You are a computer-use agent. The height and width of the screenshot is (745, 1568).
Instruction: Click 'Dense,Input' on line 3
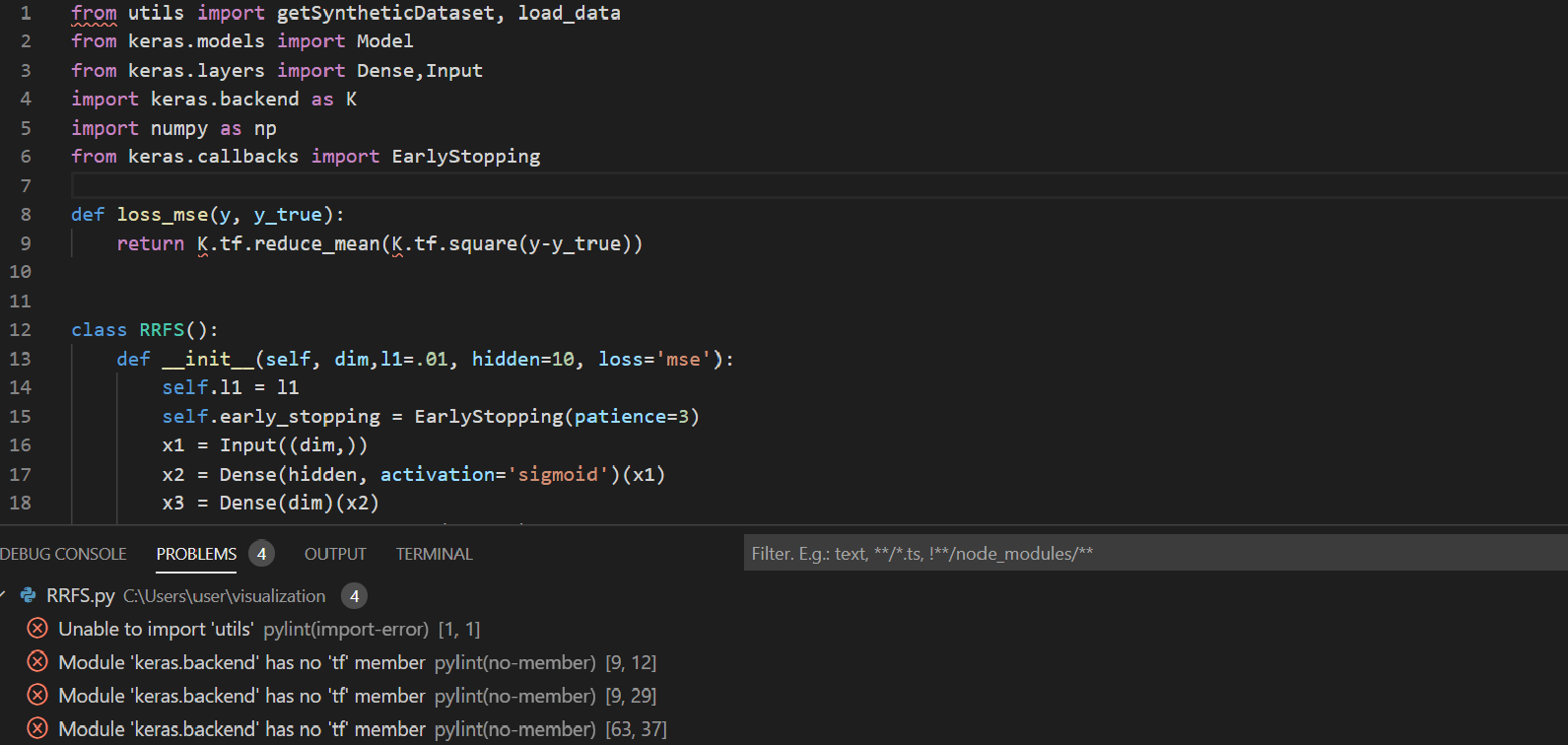(x=420, y=70)
